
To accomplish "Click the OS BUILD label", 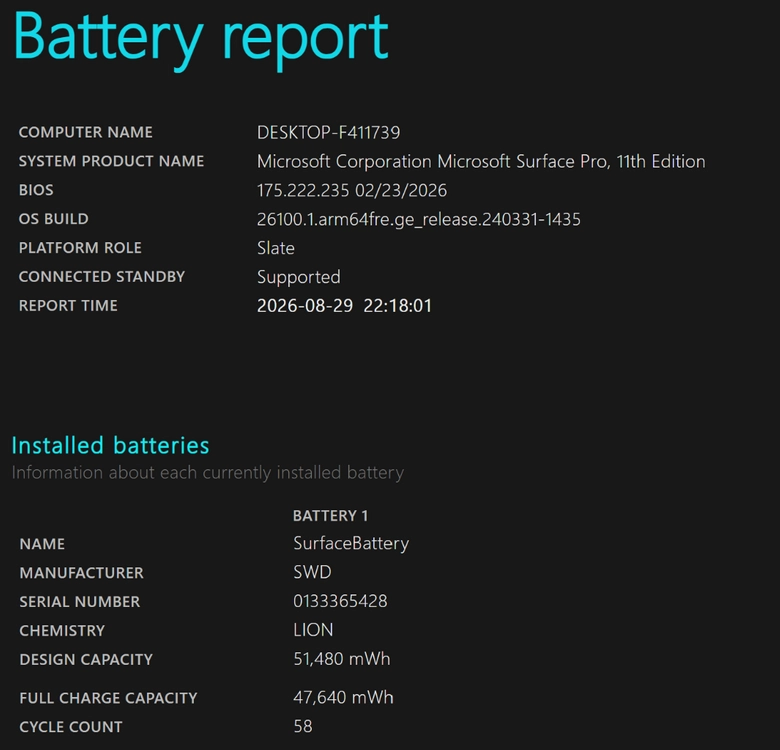I will click(54, 219).
